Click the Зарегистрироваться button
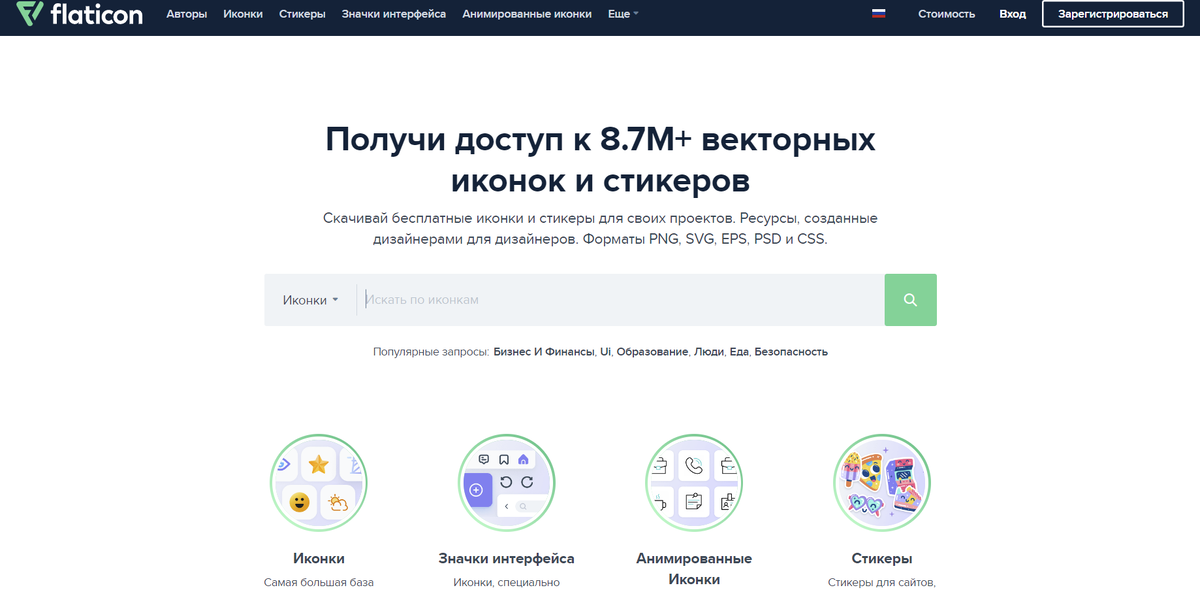 pyautogui.click(x=1112, y=14)
